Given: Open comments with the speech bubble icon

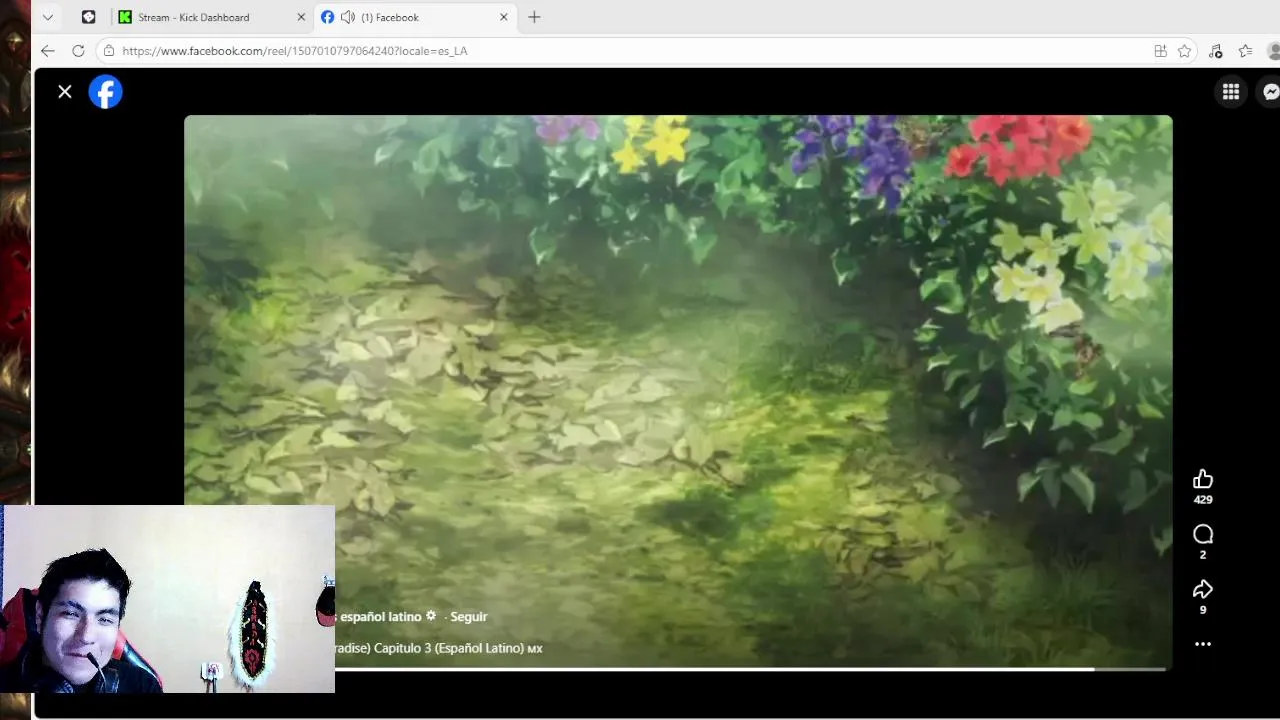Looking at the screenshot, I should pos(1203,534).
